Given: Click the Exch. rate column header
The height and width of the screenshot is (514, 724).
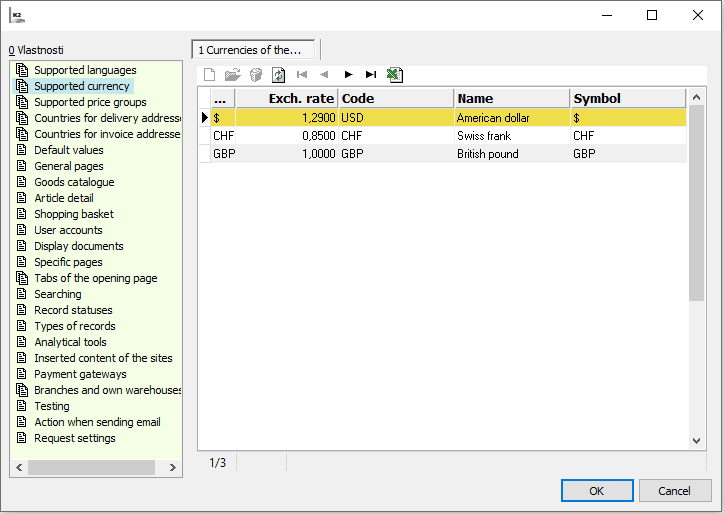Looking at the screenshot, I should (x=287, y=98).
